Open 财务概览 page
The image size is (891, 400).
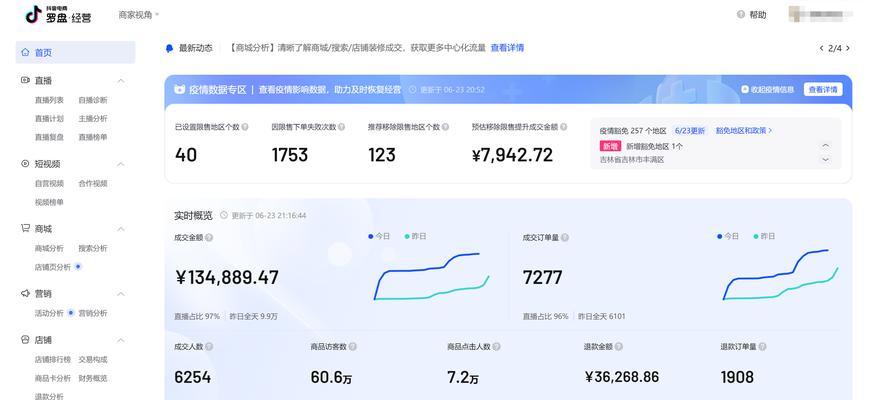(93, 378)
